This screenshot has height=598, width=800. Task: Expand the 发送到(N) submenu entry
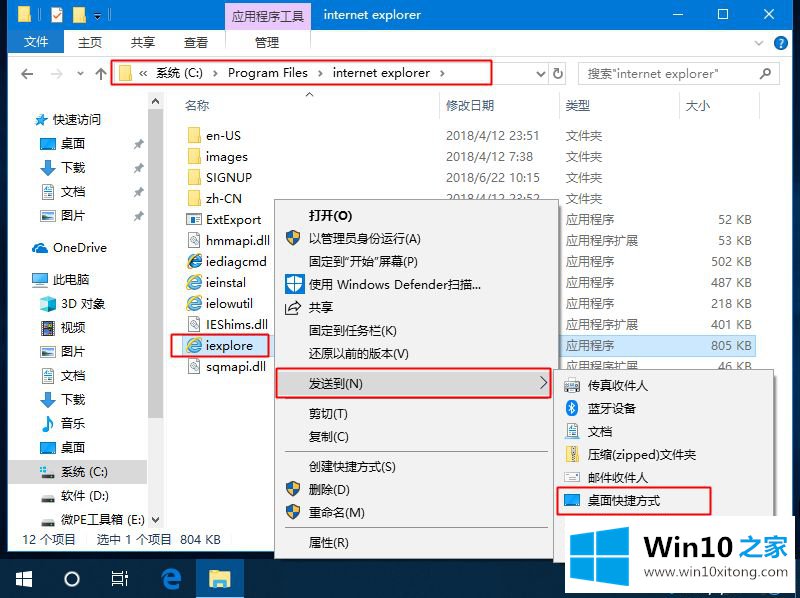tap(413, 383)
